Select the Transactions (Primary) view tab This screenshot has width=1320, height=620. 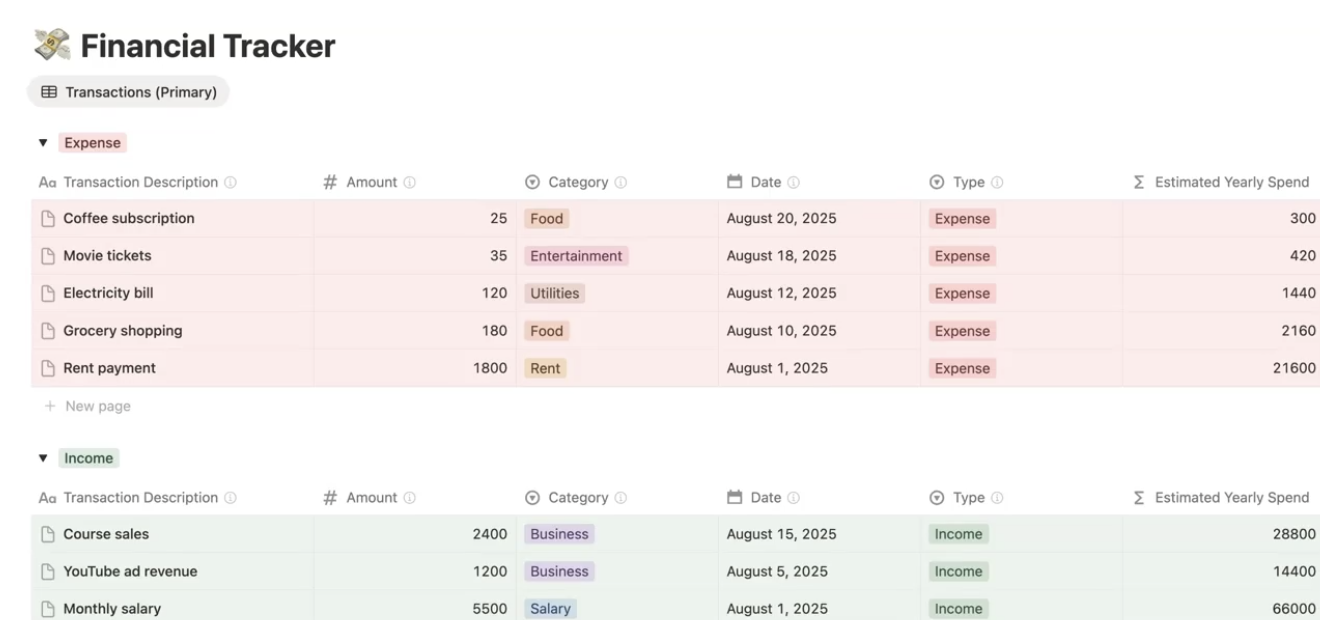tap(129, 92)
